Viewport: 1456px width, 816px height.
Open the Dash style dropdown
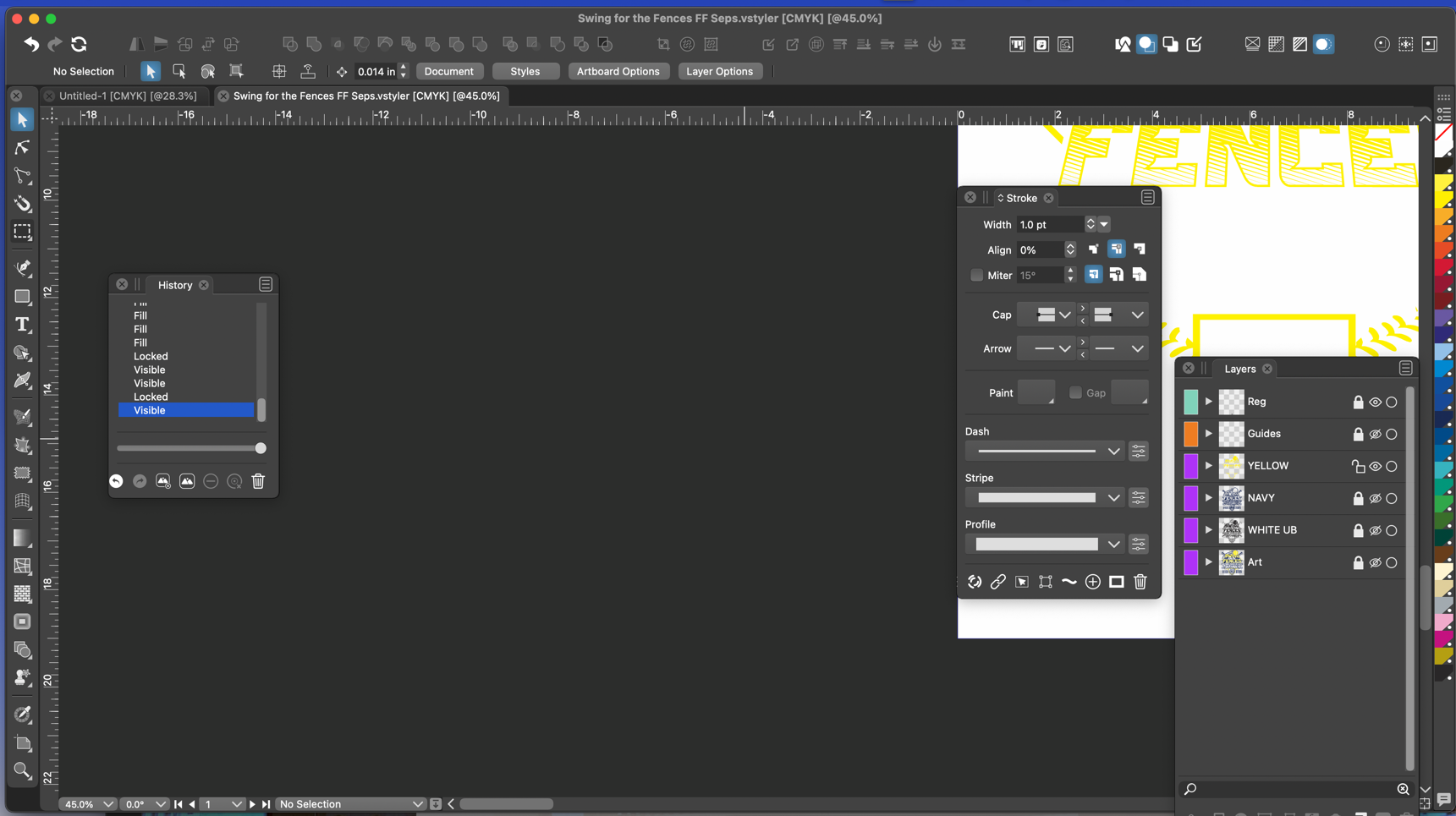pyautogui.click(x=1113, y=452)
